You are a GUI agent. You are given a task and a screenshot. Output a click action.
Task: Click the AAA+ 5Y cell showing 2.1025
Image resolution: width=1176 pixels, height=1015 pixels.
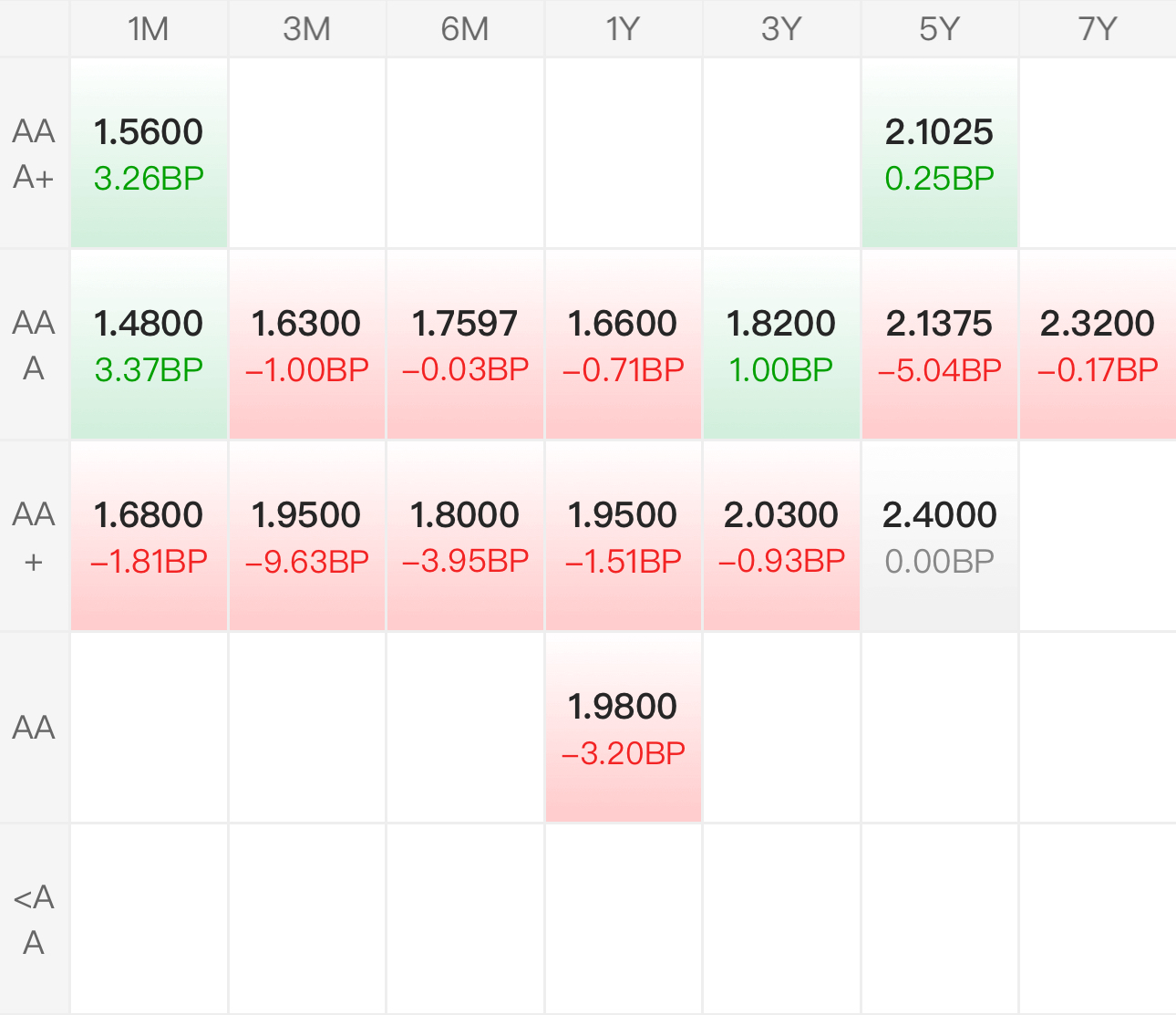[939, 153]
